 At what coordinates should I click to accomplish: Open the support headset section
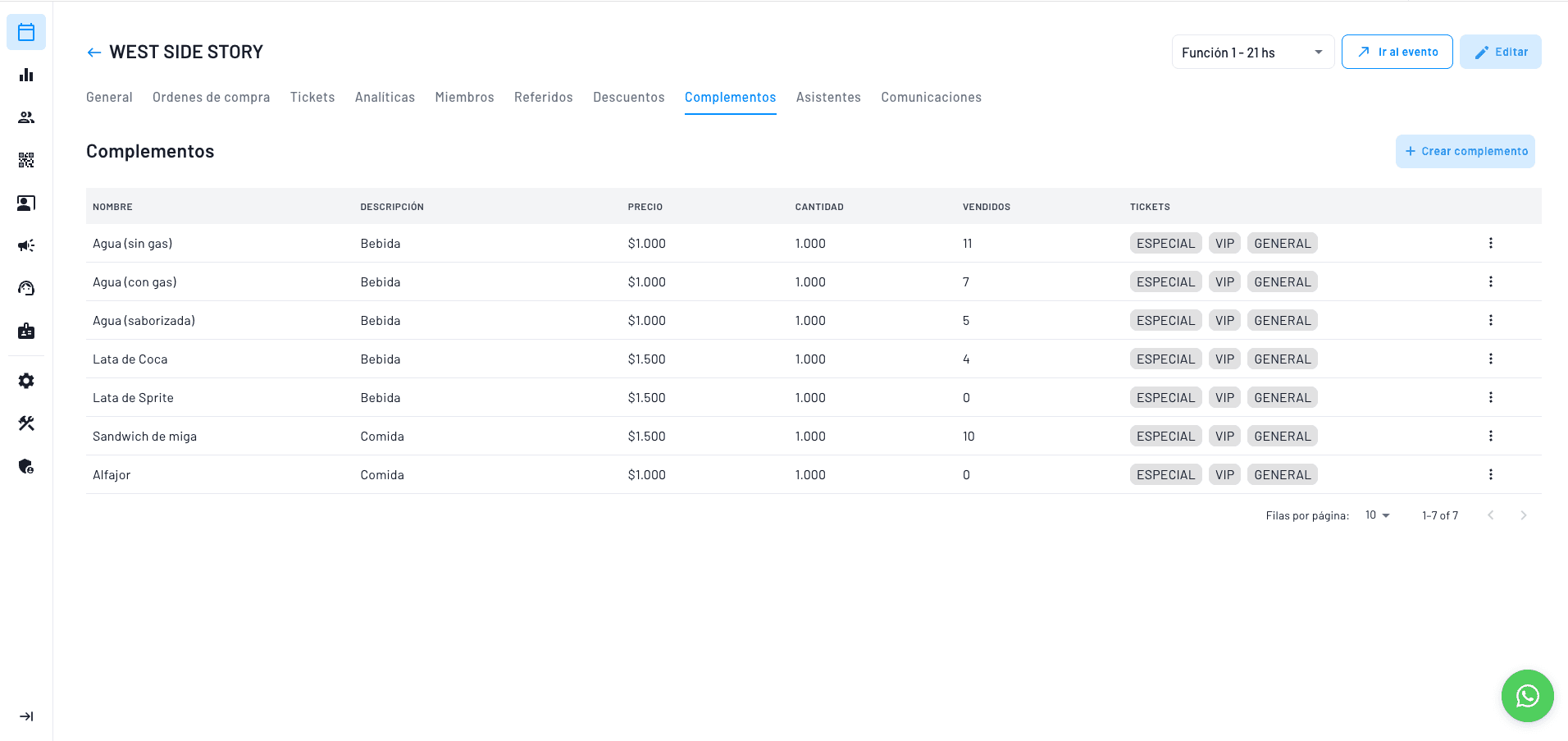tap(26, 288)
